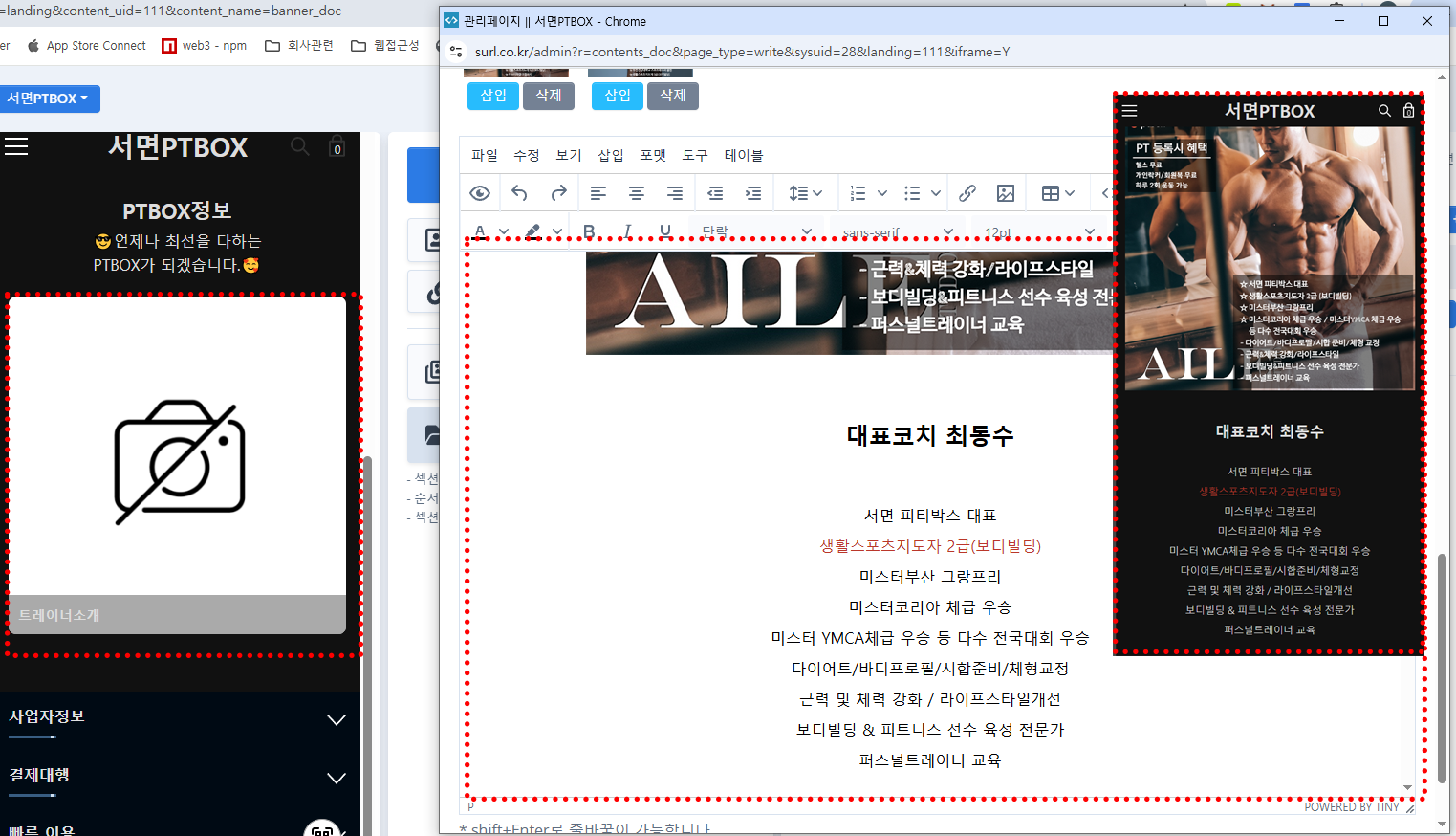This screenshot has width=1456, height=836.
Task: Click the leftmost blue 삽입 button
Action: 493,96
